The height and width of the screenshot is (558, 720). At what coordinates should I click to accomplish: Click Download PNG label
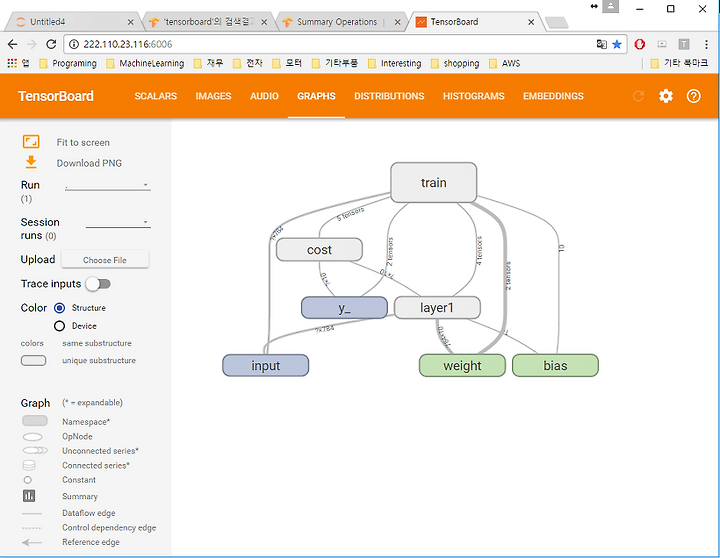pyautogui.click(x=90, y=163)
